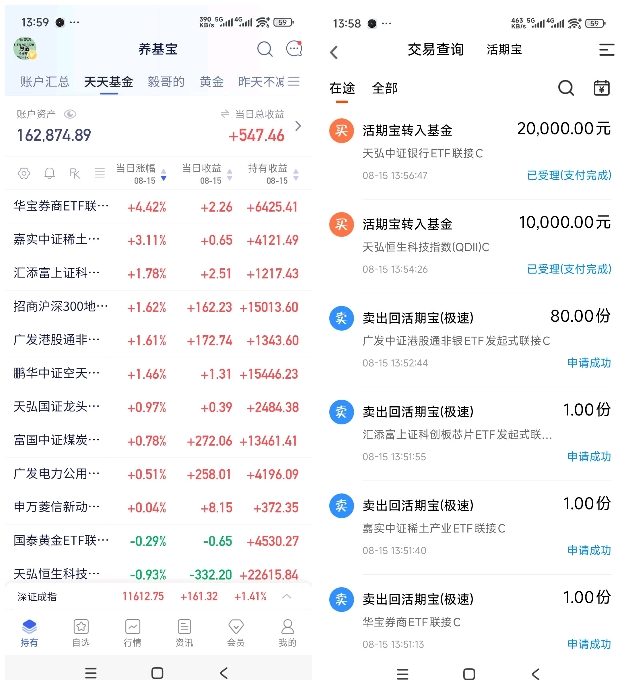The height and width of the screenshot is (680, 629).
Task: Tap 申请成功 for 华宝券商ETF联接C
Action: (x=589, y=644)
